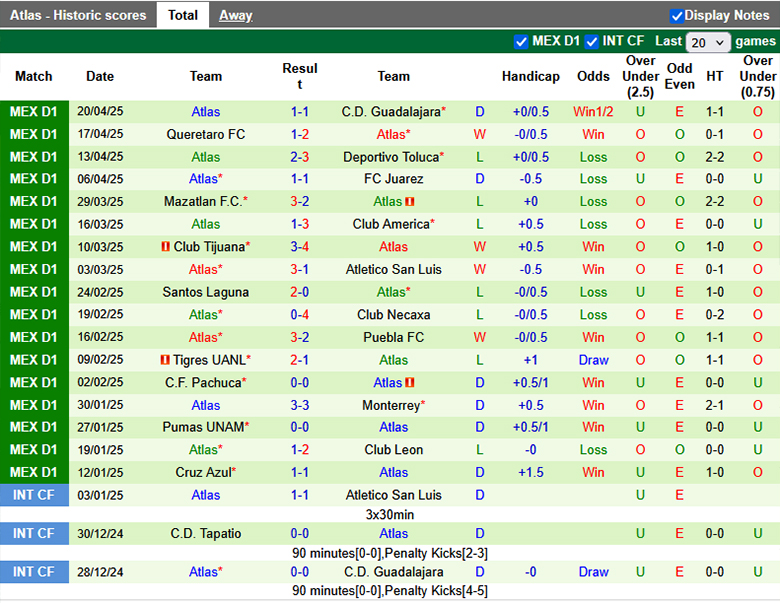780x603 pixels.
Task: Click HT score 0-2 on Club Necaxa row
Action: coord(714,315)
